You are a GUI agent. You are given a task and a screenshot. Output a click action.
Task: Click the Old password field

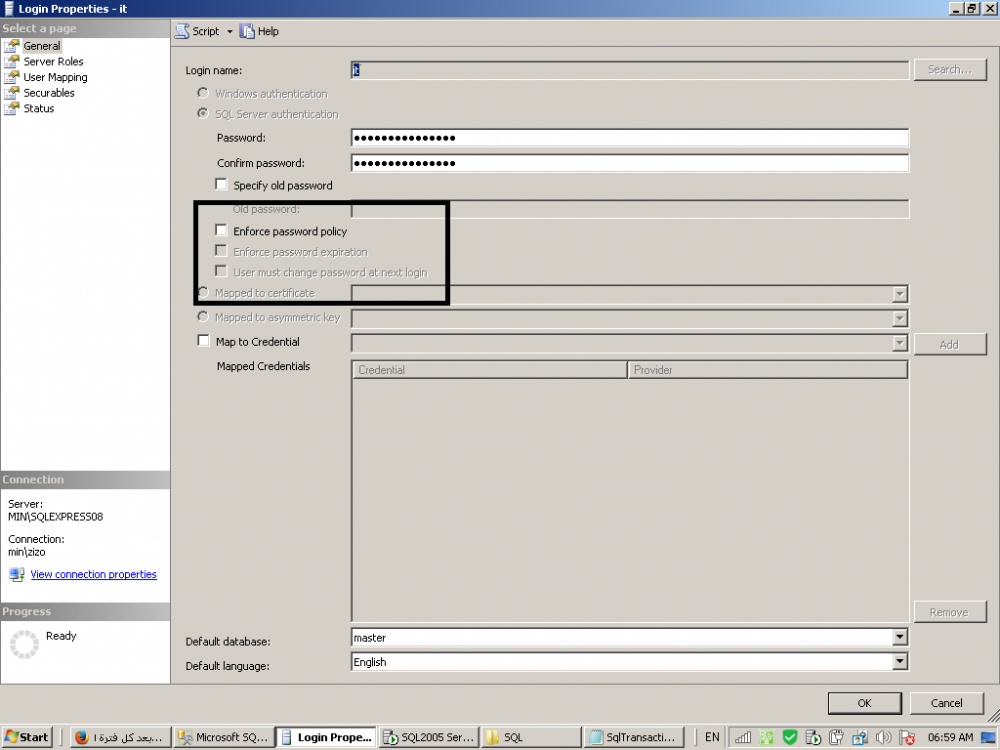629,209
